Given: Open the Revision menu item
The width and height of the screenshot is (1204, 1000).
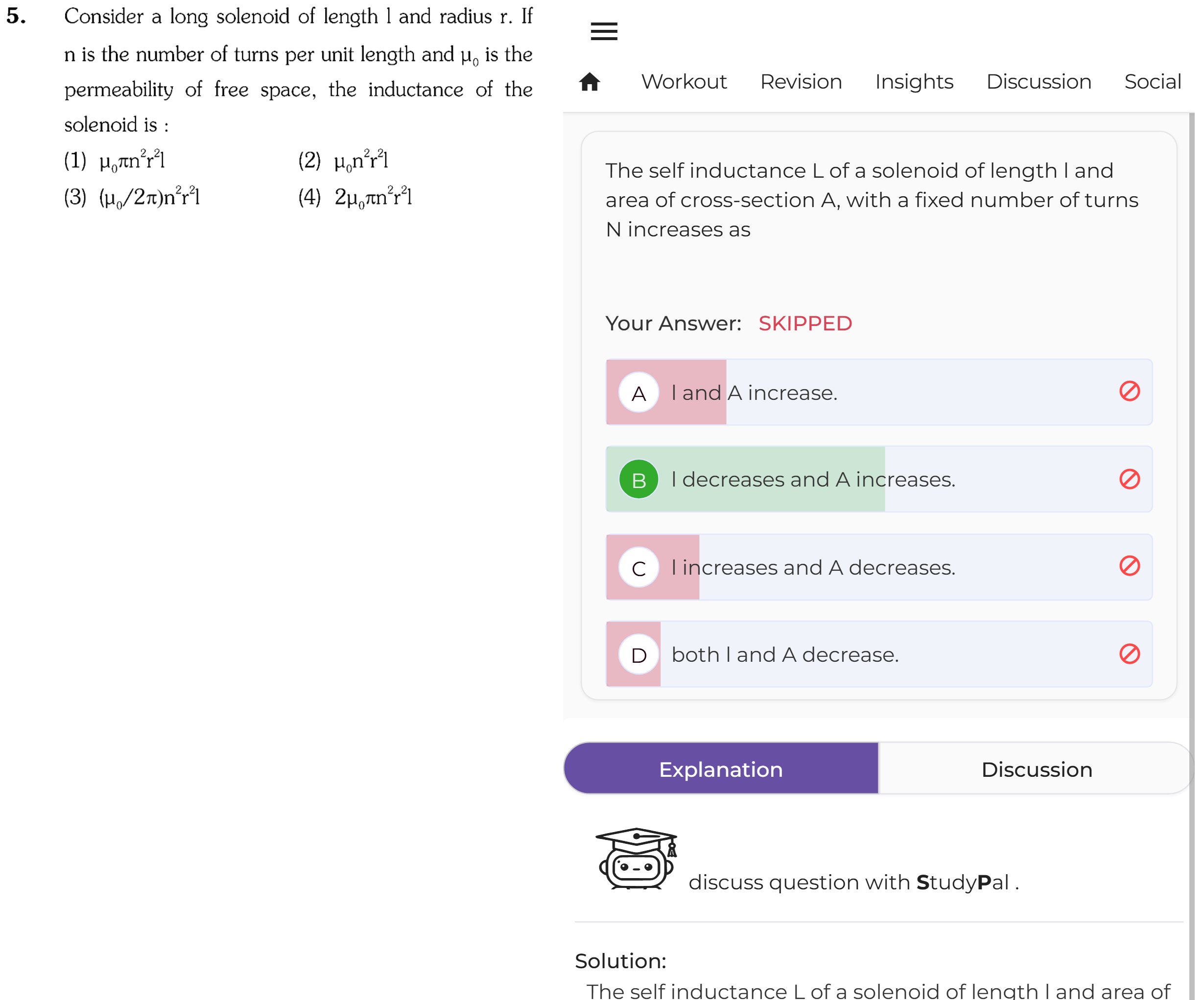Looking at the screenshot, I should click(801, 82).
